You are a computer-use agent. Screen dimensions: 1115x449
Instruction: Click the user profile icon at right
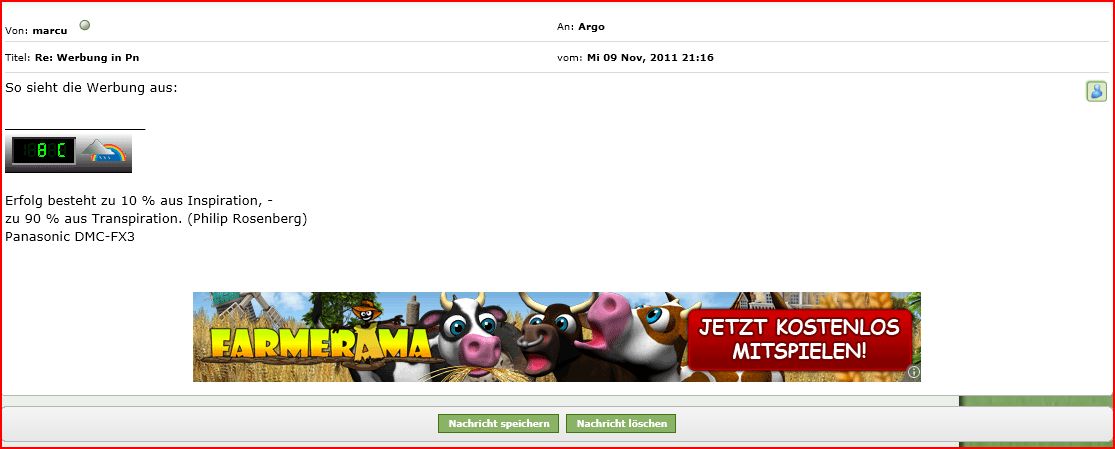[x=1096, y=92]
